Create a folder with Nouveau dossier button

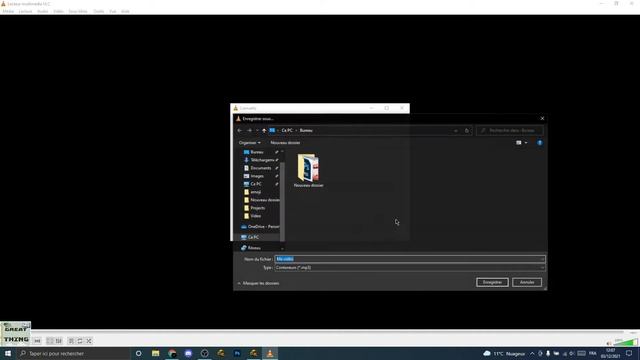[x=285, y=143]
